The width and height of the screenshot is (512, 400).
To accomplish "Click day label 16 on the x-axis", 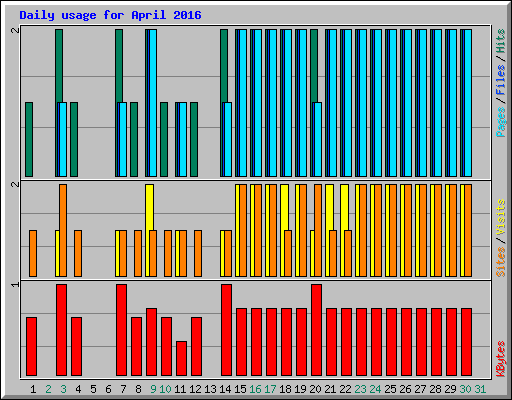I will pos(255,389).
